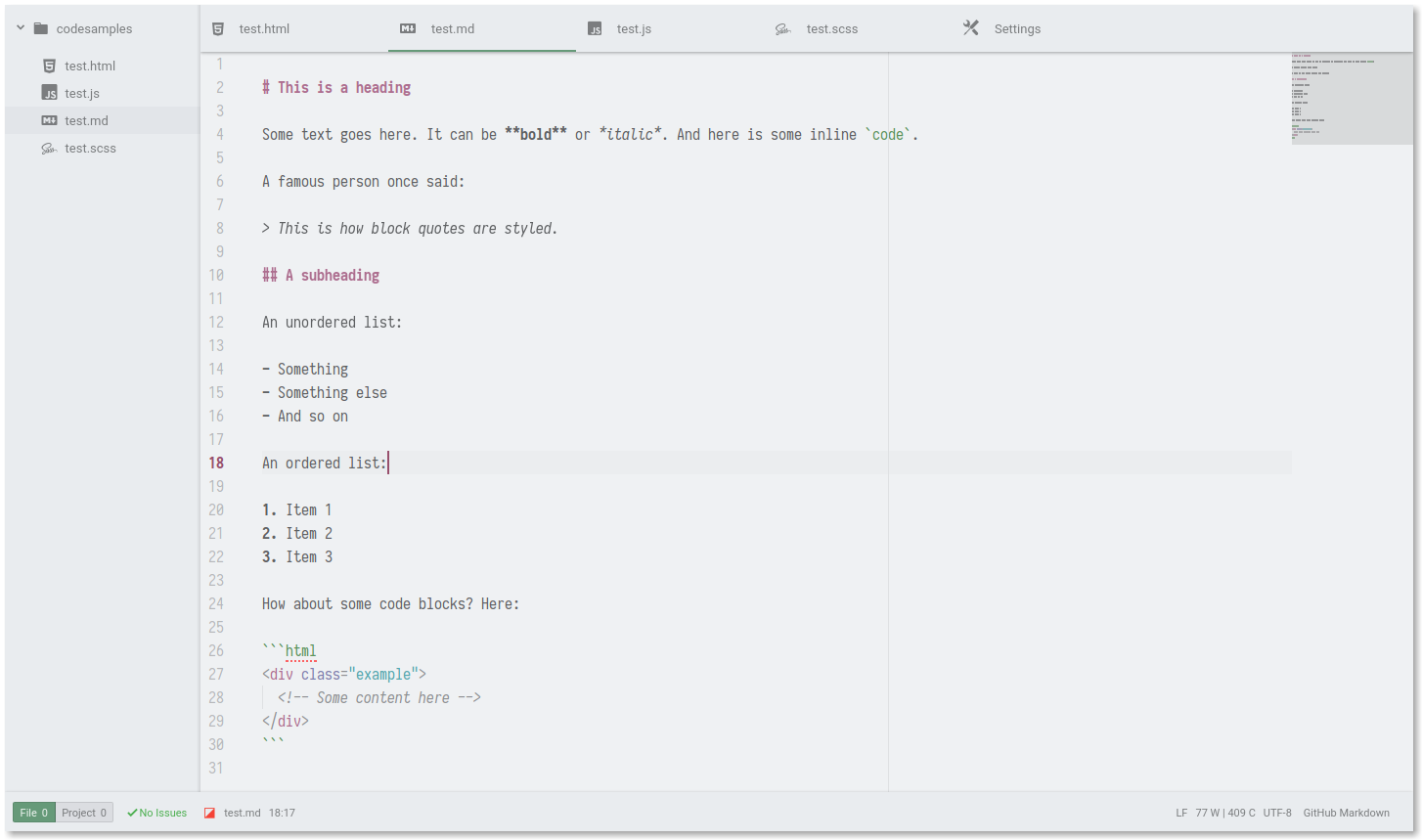Screen dimensions: 1422x840
Task: Click the codesamples folder icon
Action: coord(41,28)
